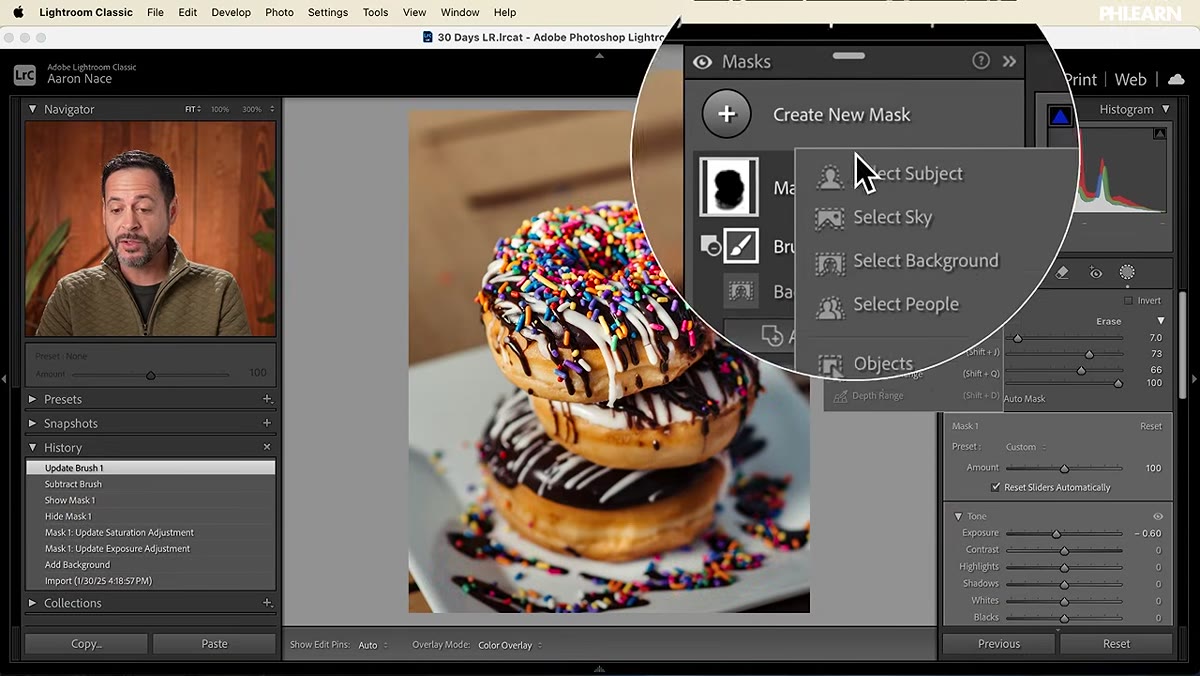Select 'Mask 1: Update Saturation Adjustment' history step
1200x676 pixels.
[x=150, y=532]
